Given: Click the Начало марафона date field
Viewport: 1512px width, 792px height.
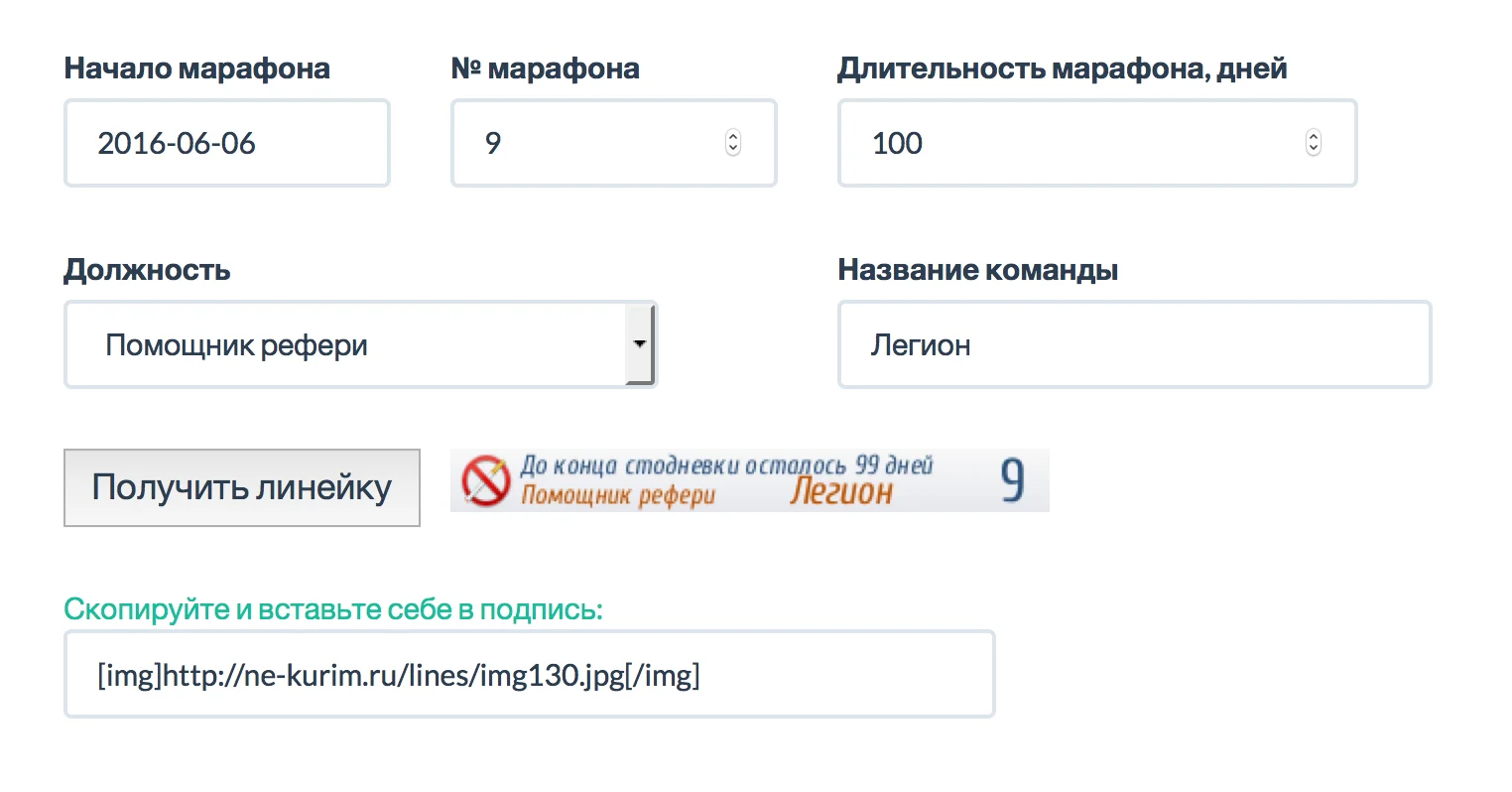Looking at the screenshot, I should pyautogui.click(x=226, y=142).
